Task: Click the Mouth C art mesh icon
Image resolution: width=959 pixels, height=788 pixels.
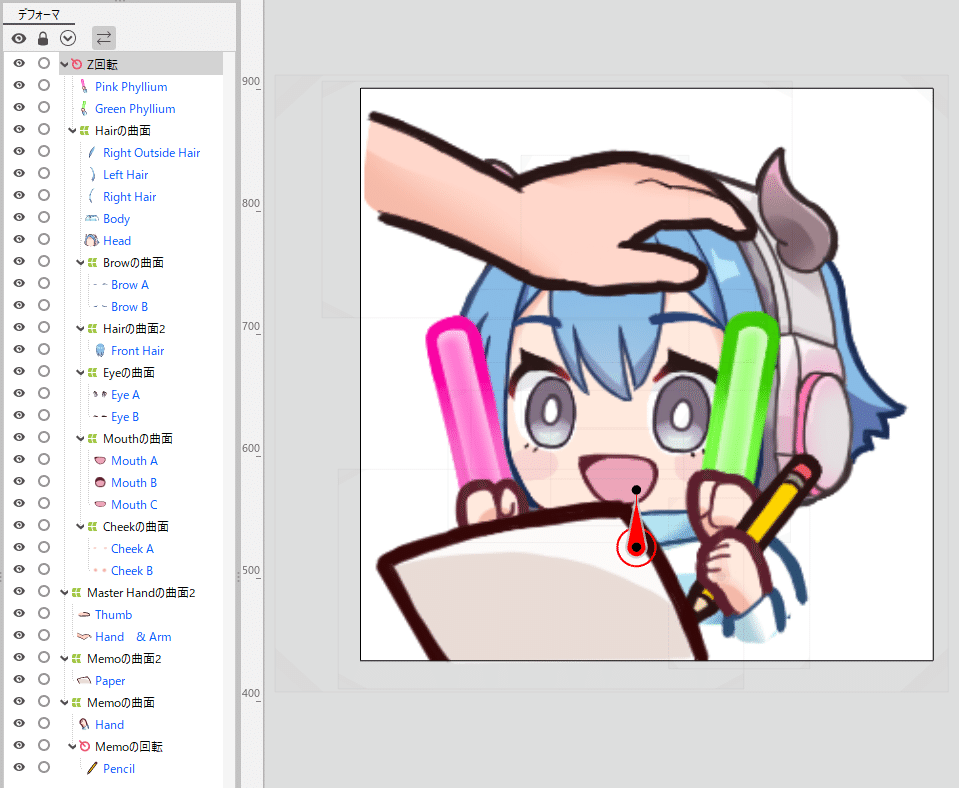Action: 100,504
